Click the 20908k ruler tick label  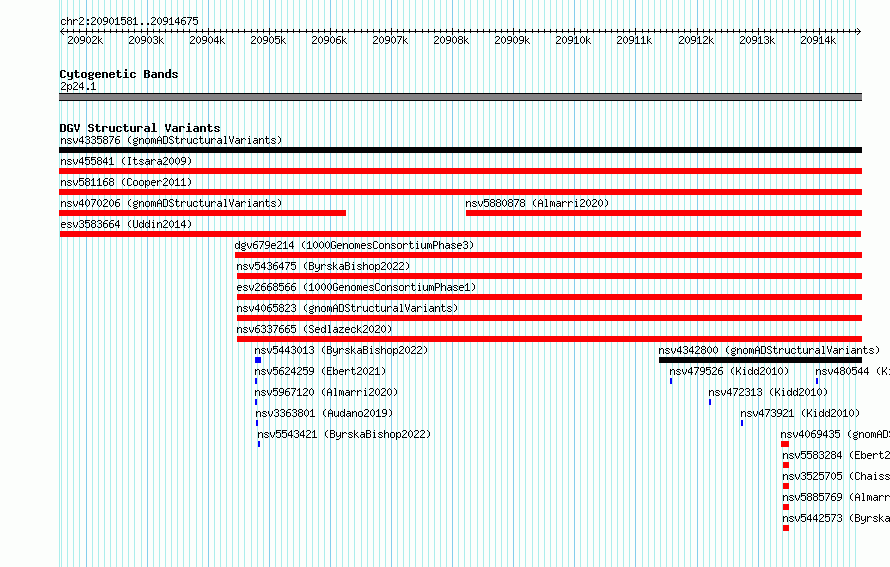[x=451, y=40]
